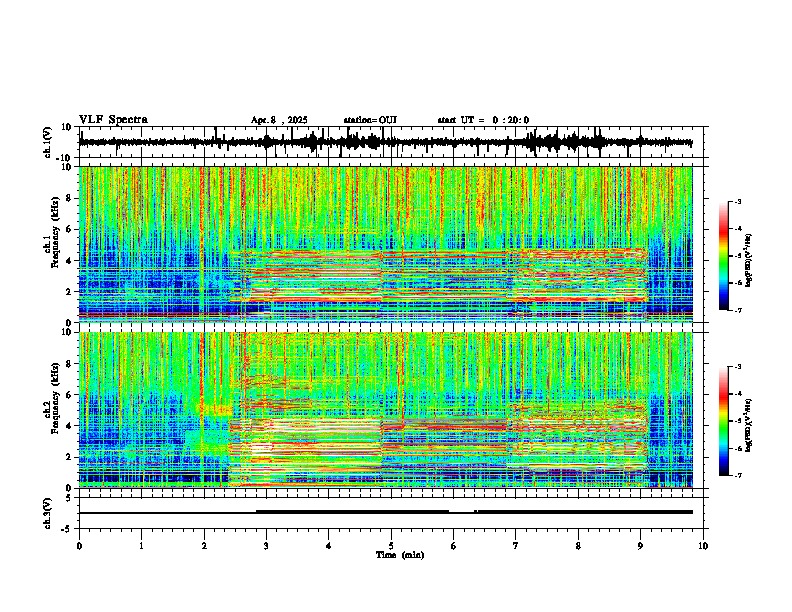The image size is (792, 612).
Task: Click time axis tick label "8"
Action: (x=578, y=546)
